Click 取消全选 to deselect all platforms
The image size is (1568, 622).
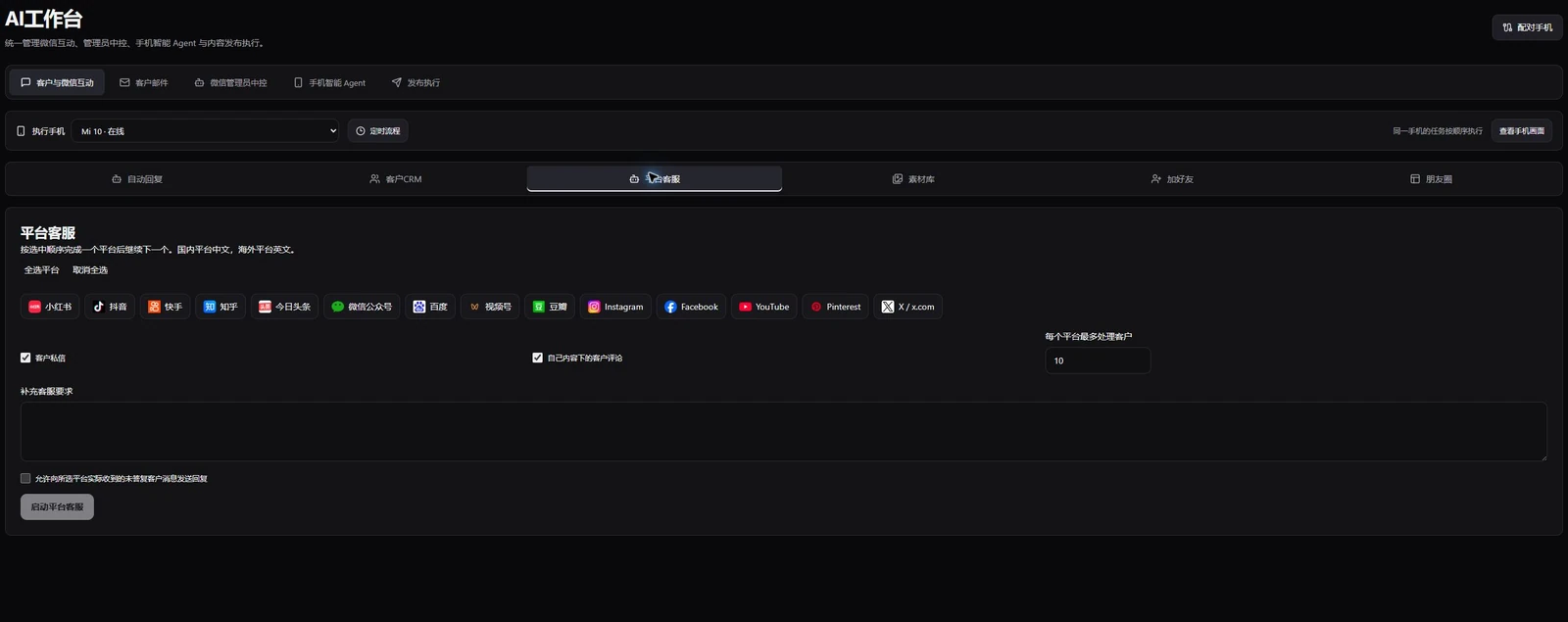(x=90, y=270)
